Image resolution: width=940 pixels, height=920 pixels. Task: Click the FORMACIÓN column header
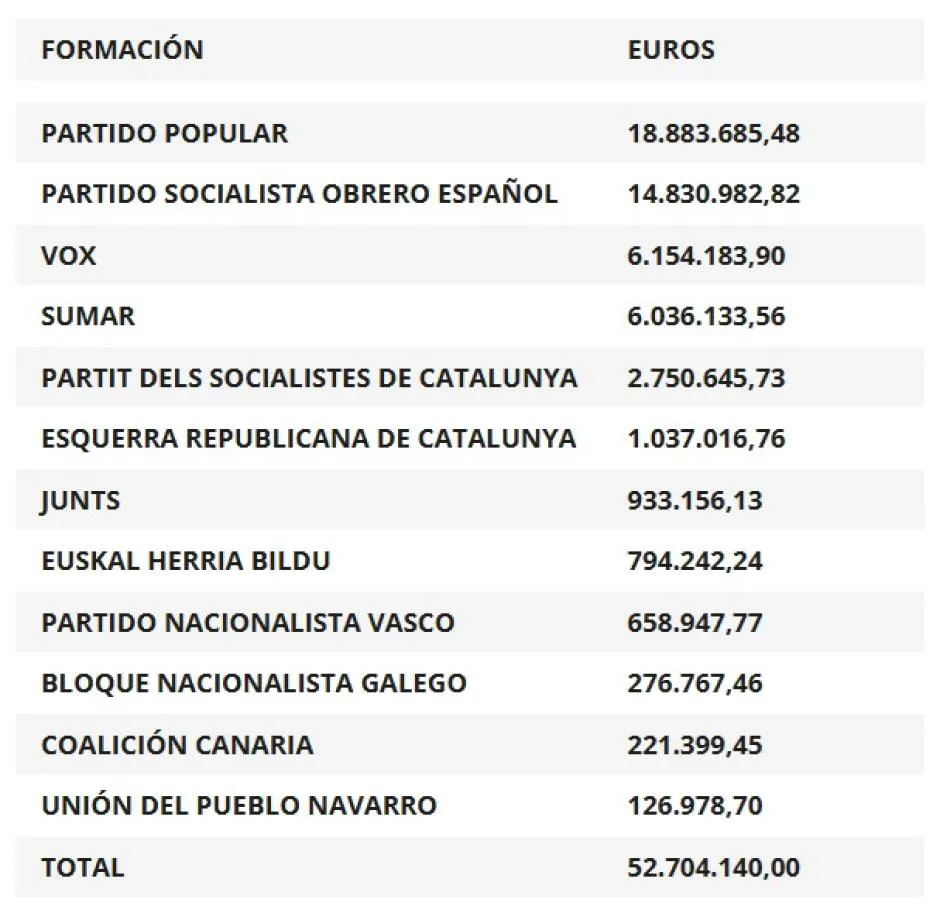click(x=122, y=50)
